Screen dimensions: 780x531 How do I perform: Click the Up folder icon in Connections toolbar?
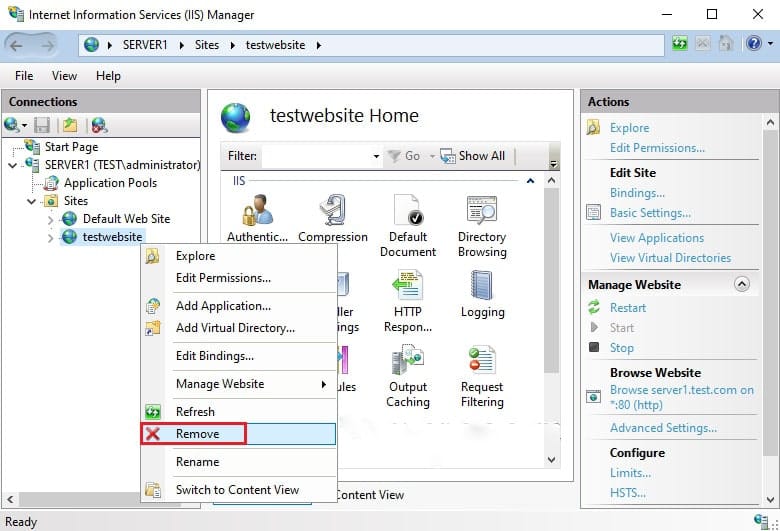(x=70, y=125)
